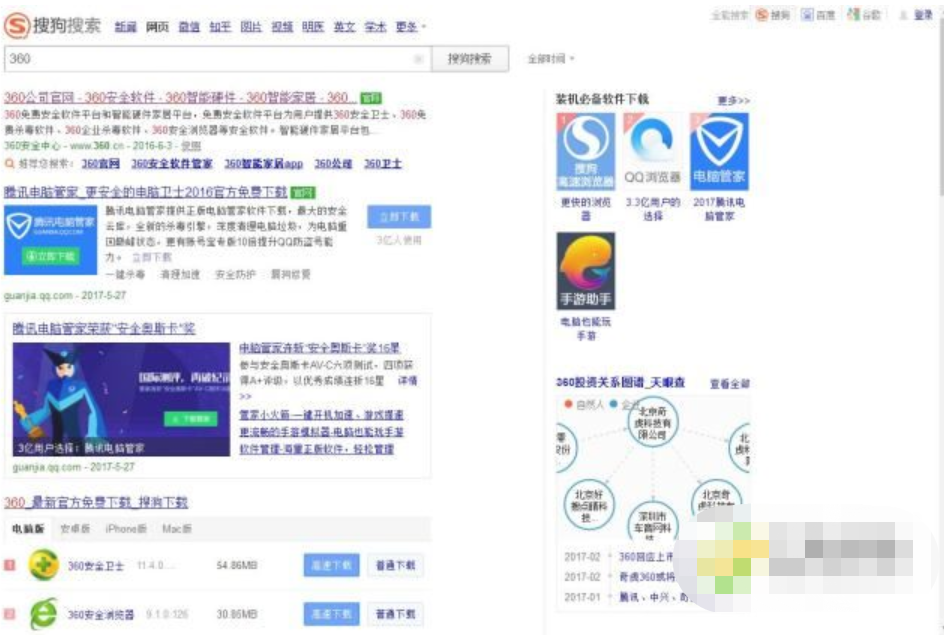The image size is (944, 638).
Task: Switch to Google (谷歌) search icon
Action: tap(853, 14)
